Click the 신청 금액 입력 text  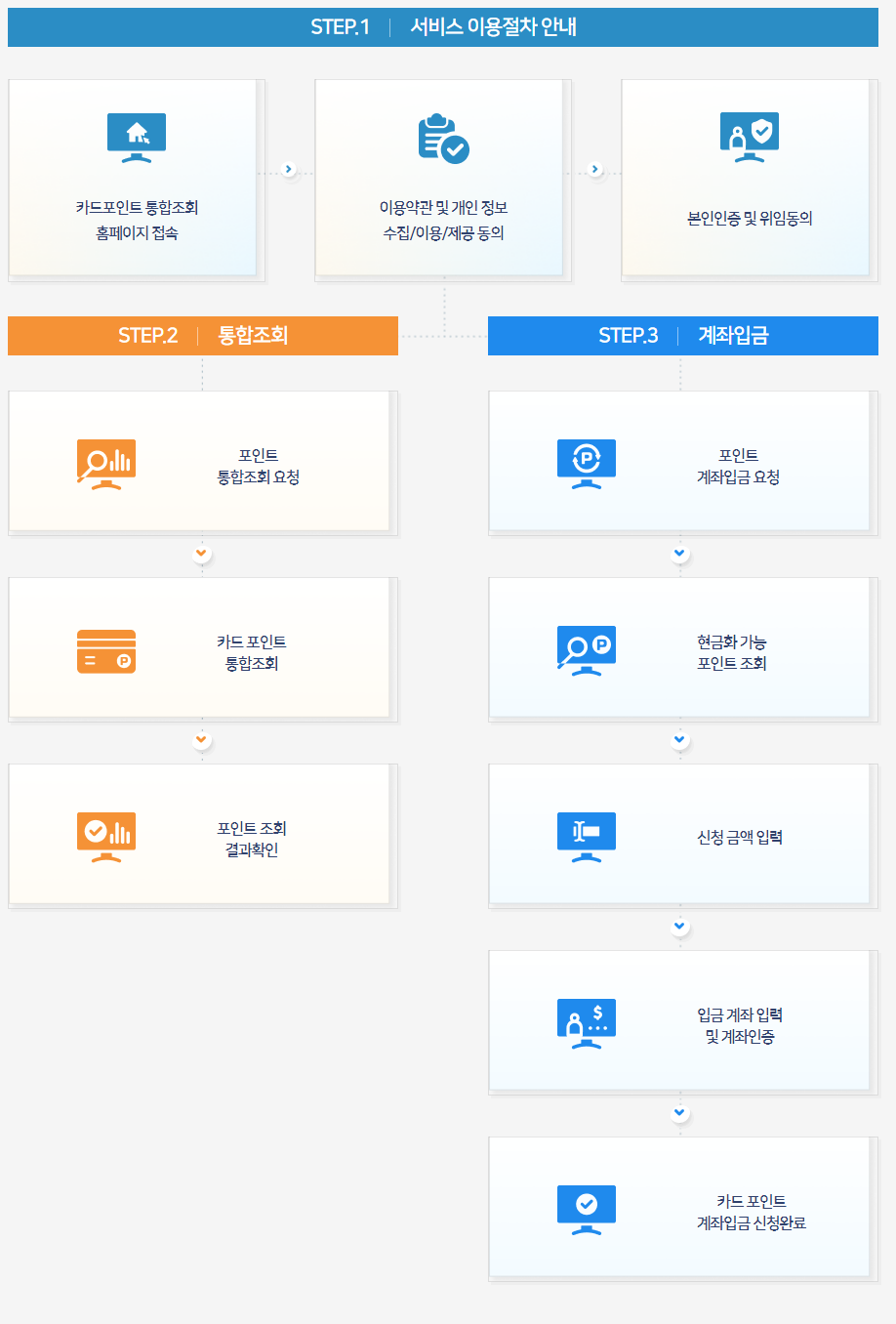coord(740,837)
